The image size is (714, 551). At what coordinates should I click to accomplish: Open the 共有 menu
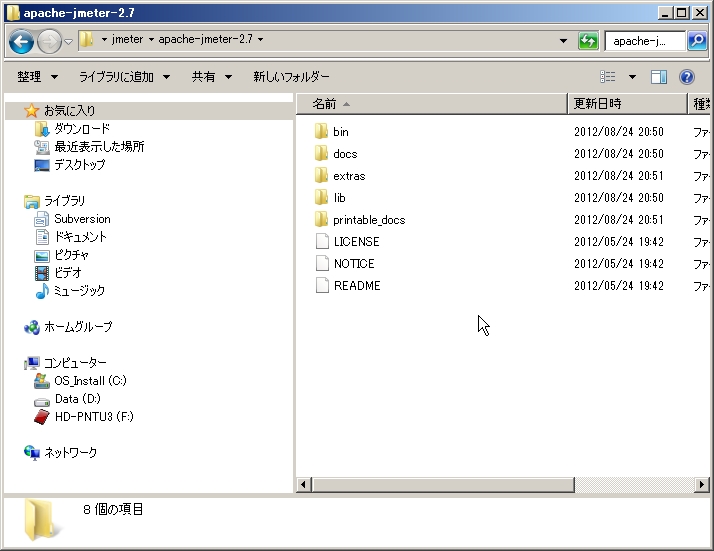pyautogui.click(x=212, y=77)
